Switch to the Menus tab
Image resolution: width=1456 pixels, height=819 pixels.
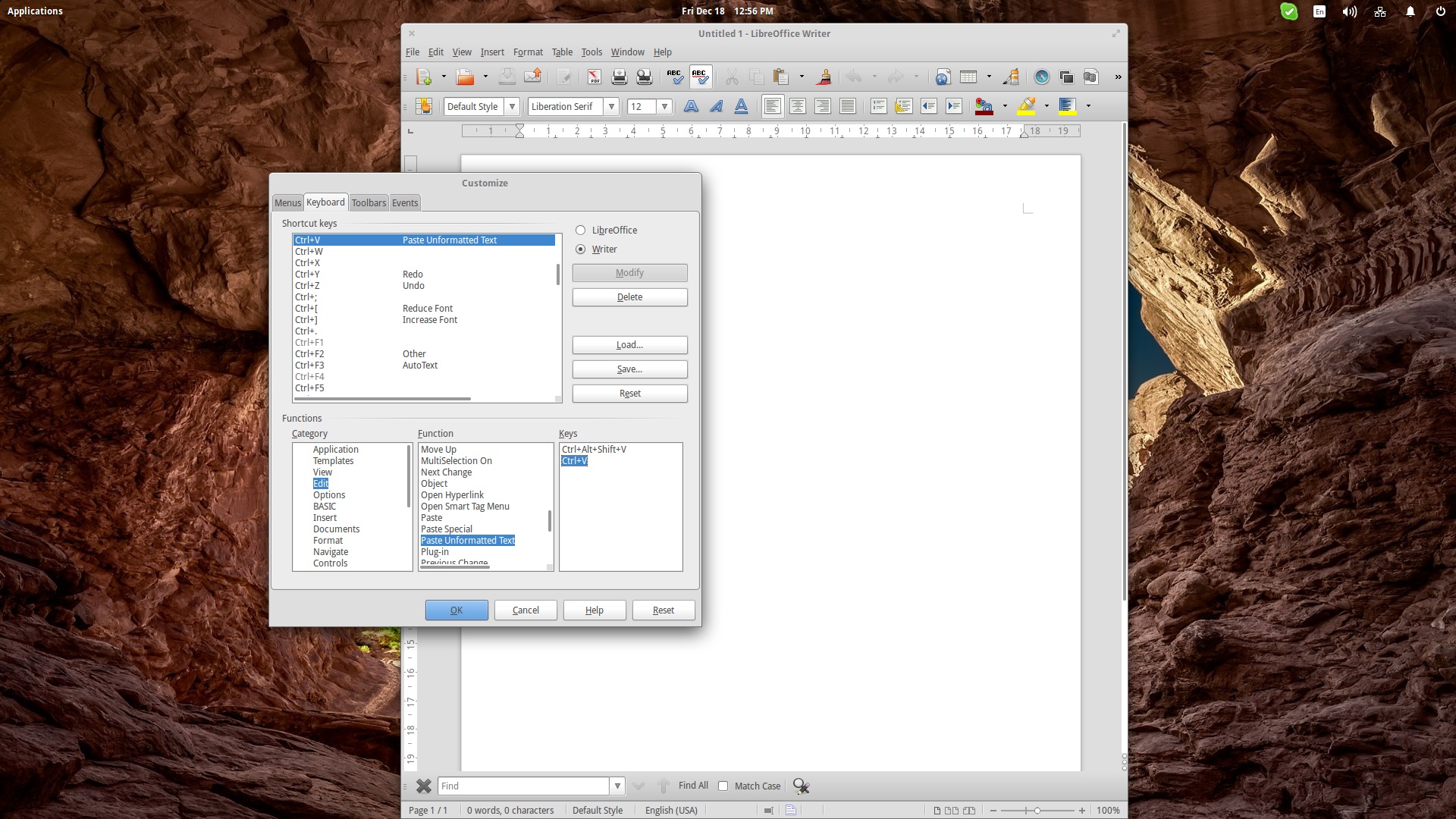287,203
